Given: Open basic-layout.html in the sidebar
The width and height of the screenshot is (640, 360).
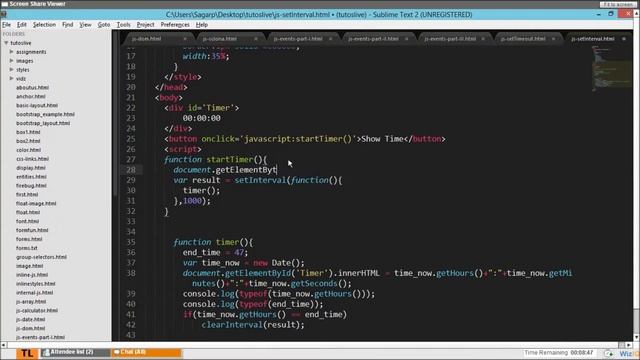Looking at the screenshot, I should [37, 105].
